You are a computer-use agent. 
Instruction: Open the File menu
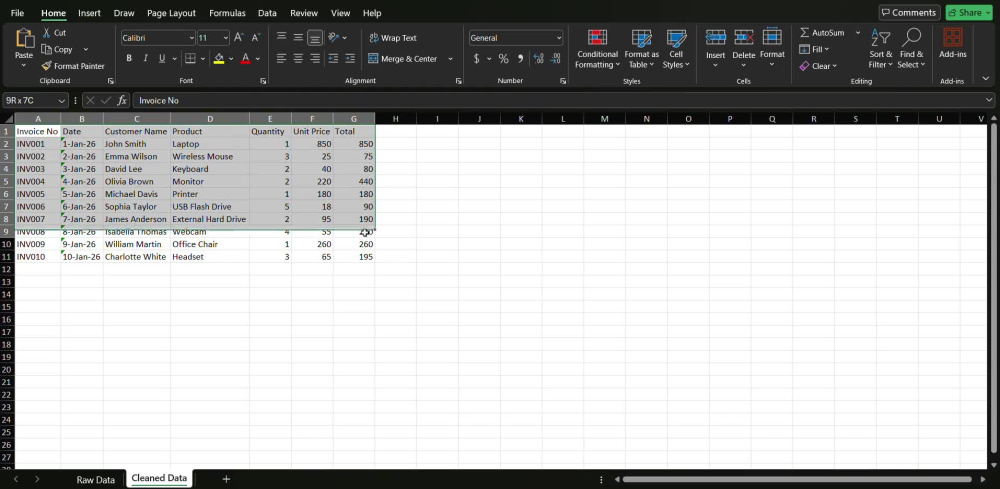(x=17, y=13)
